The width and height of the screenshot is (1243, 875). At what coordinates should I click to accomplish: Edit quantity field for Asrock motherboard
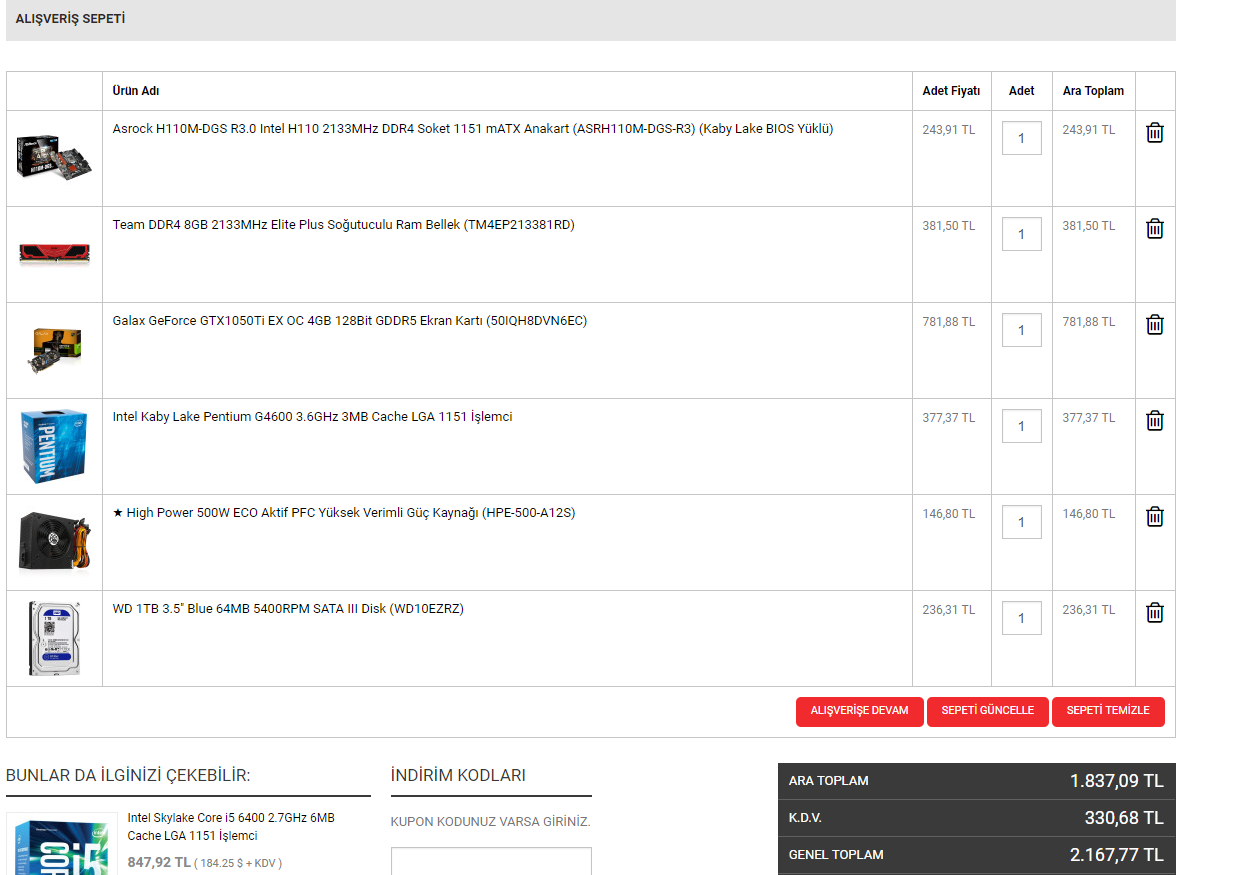pyautogui.click(x=1021, y=139)
